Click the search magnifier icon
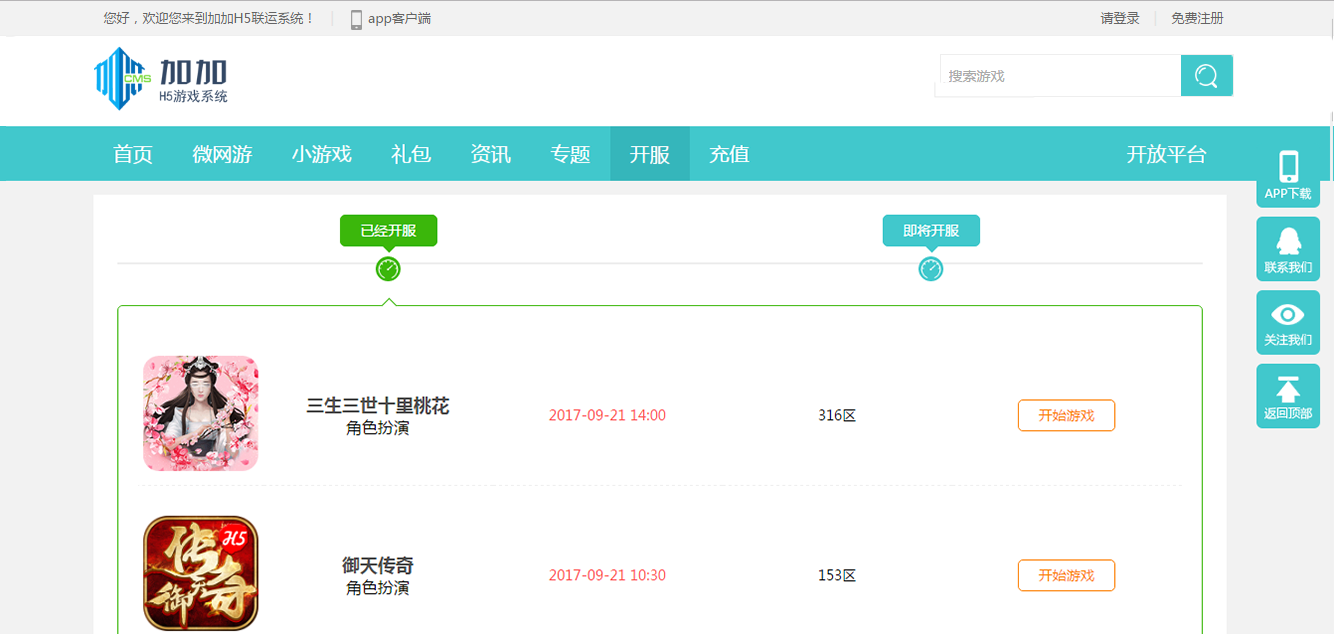The width and height of the screenshot is (1334, 634). coord(1206,75)
